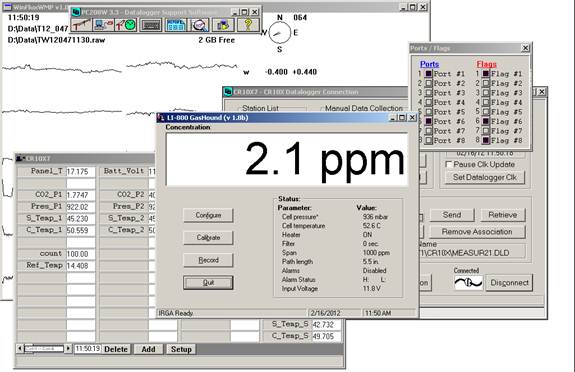Click the S_Temp_S value 42.732
Viewport: 575px width, 372px height.
click(x=326, y=324)
